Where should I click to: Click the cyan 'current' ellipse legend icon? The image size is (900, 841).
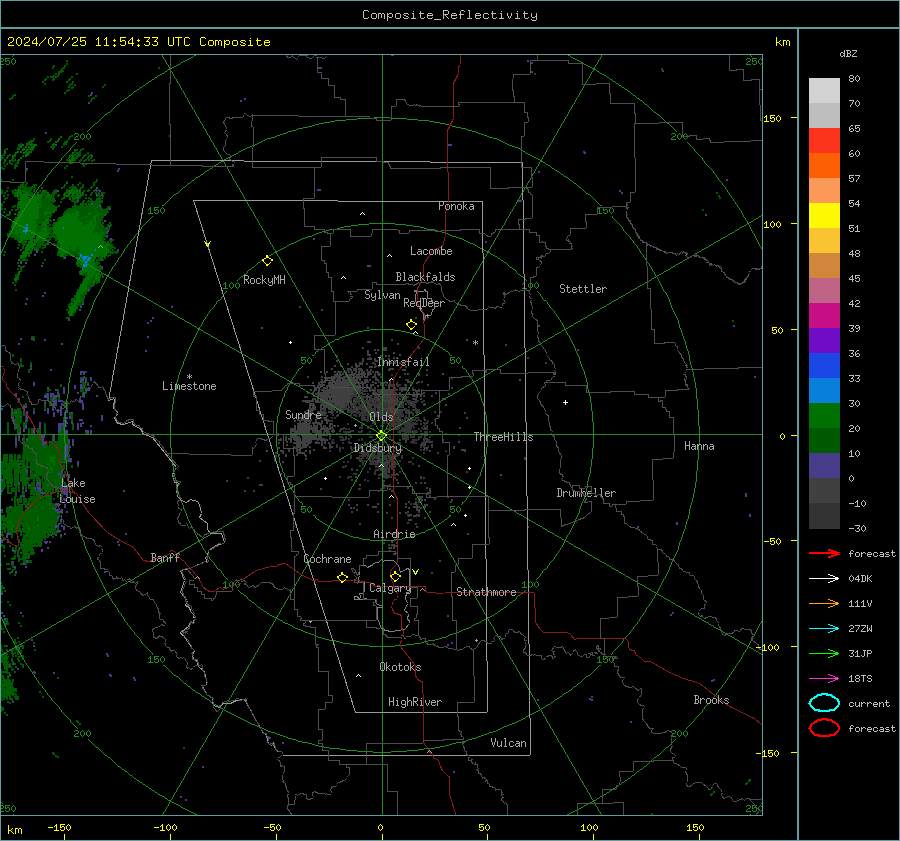[824, 703]
